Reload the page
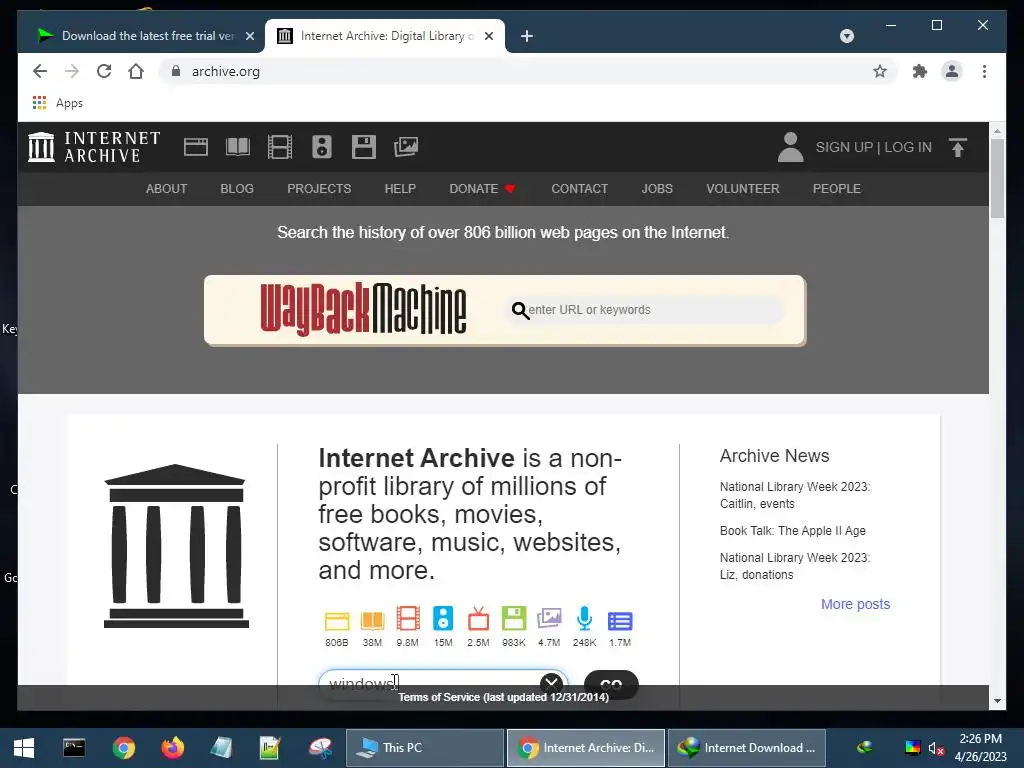Image resolution: width=1024 pixels, height=768 pixels. tap(104, 71)
